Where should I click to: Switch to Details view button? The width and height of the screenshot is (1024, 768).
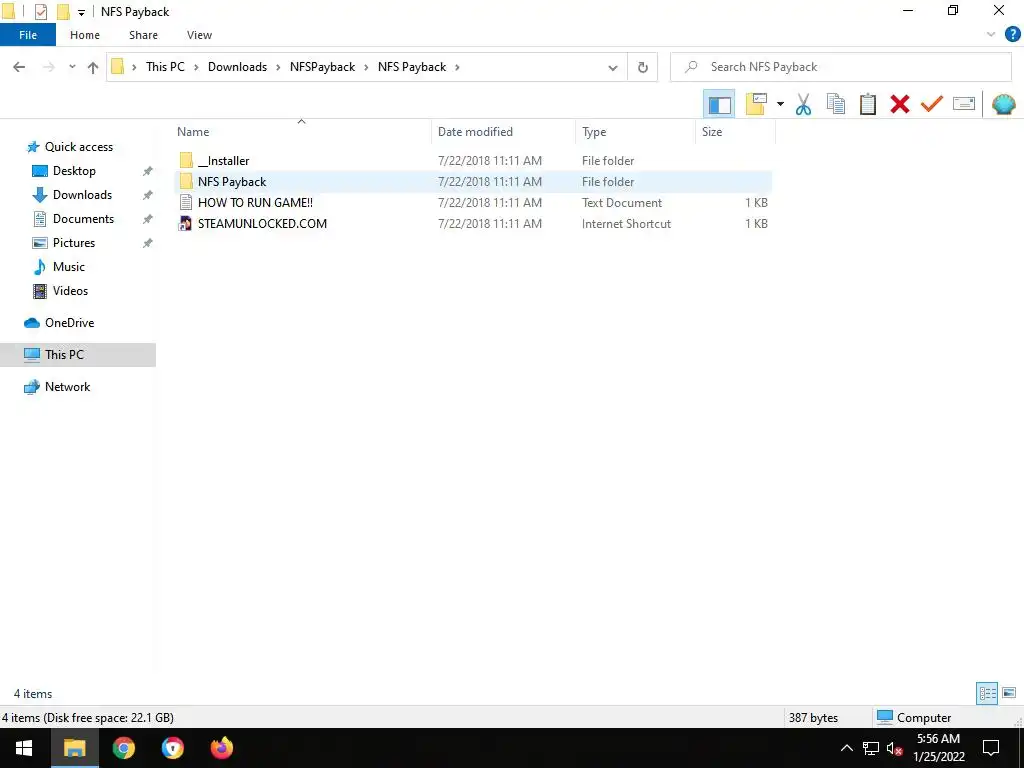coord(987,693)
